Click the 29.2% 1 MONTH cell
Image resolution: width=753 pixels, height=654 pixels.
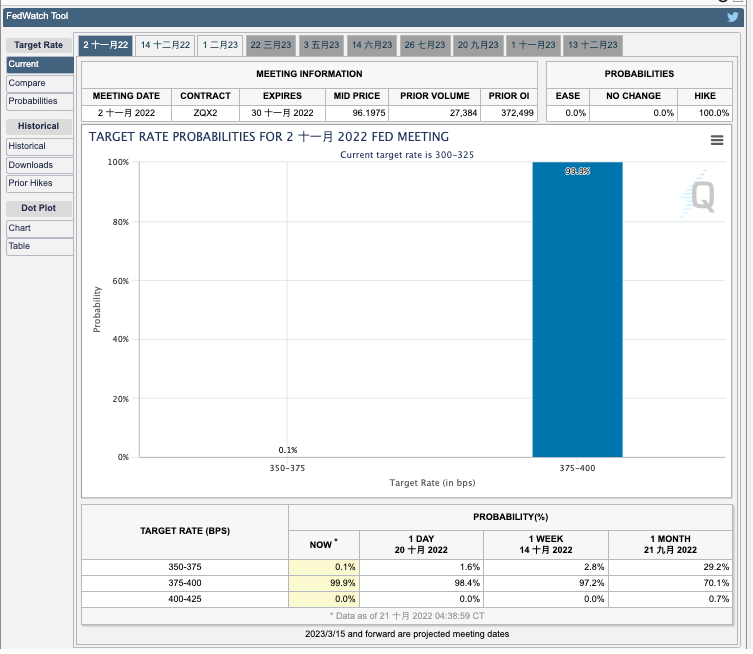tap(670, 567)
